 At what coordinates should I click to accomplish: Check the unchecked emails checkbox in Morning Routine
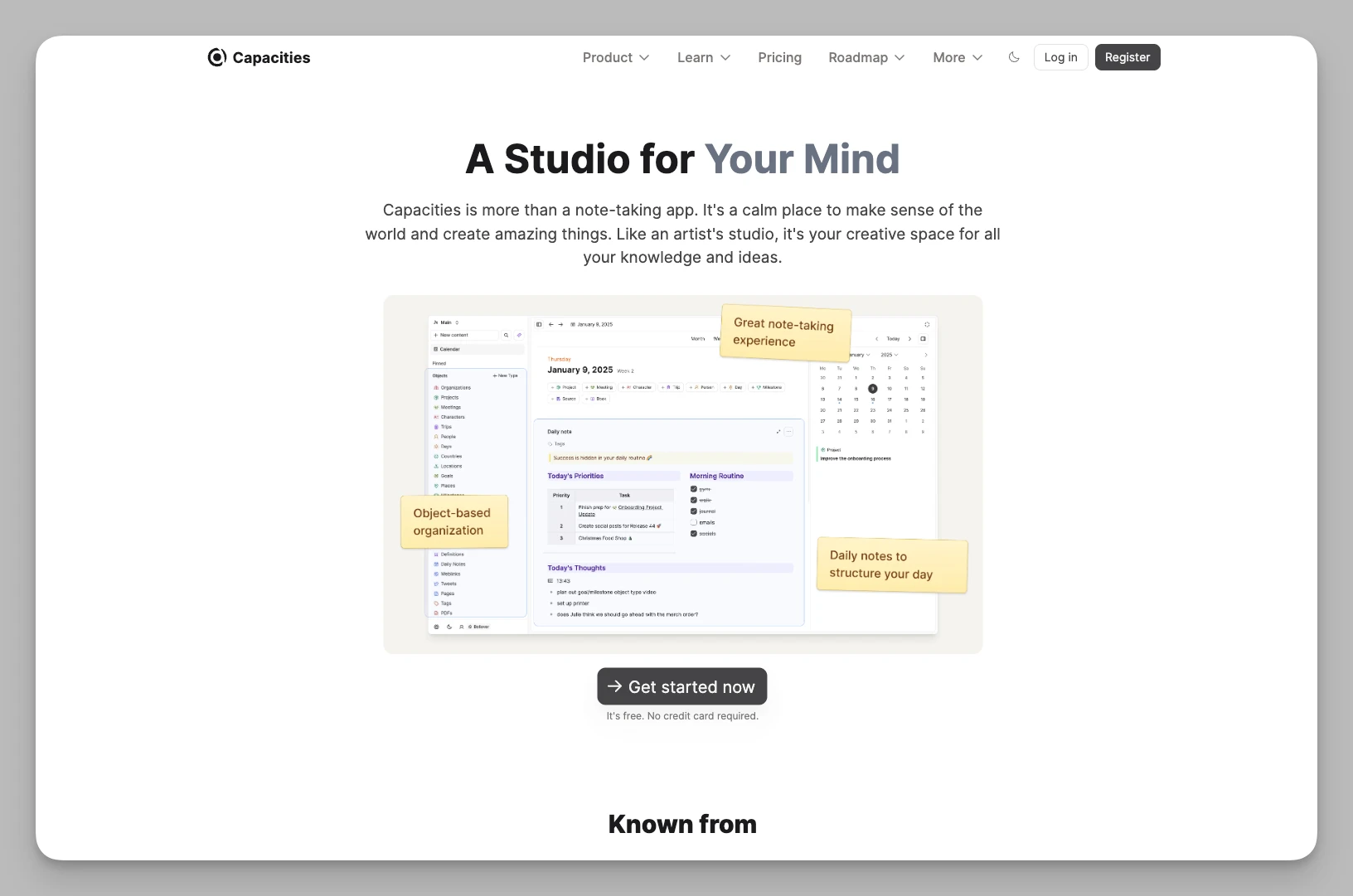coord(694,522)
